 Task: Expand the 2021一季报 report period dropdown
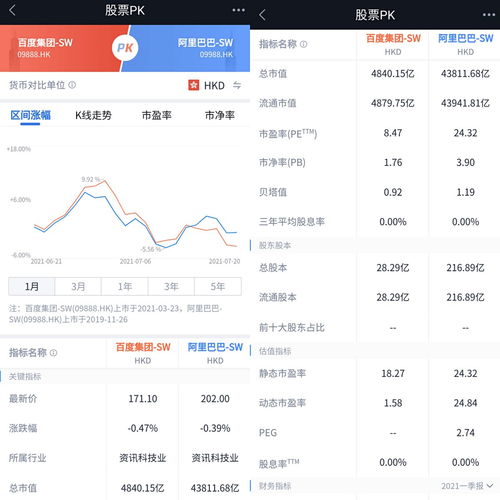[467, 486]
